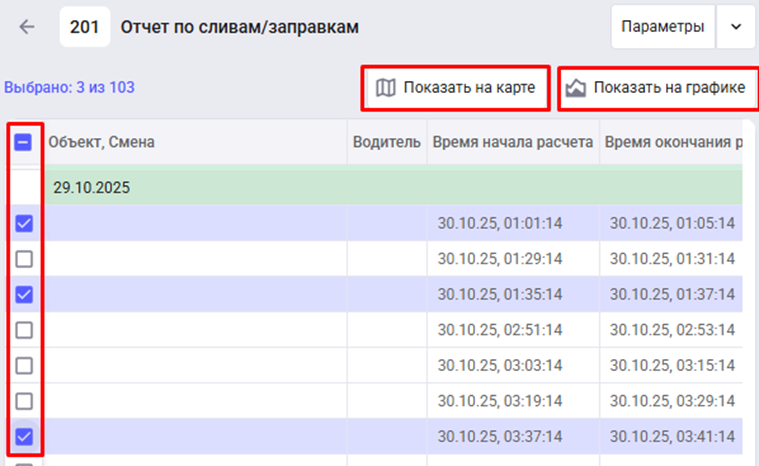Image resolution: width=759 pixels, height=466 pixels.
Task: Click the back arrow icon
Action: 27,27
